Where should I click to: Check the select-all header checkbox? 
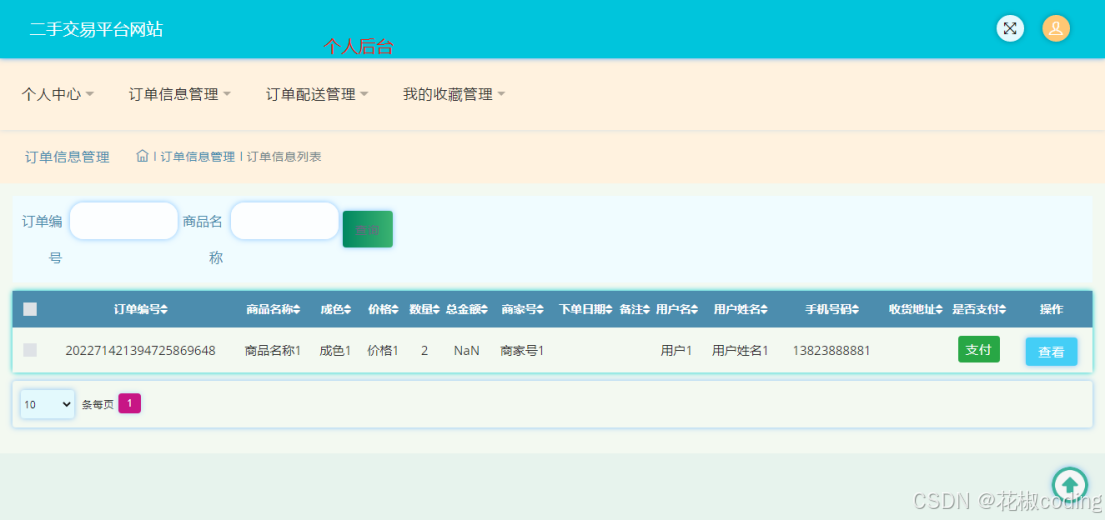30,309
